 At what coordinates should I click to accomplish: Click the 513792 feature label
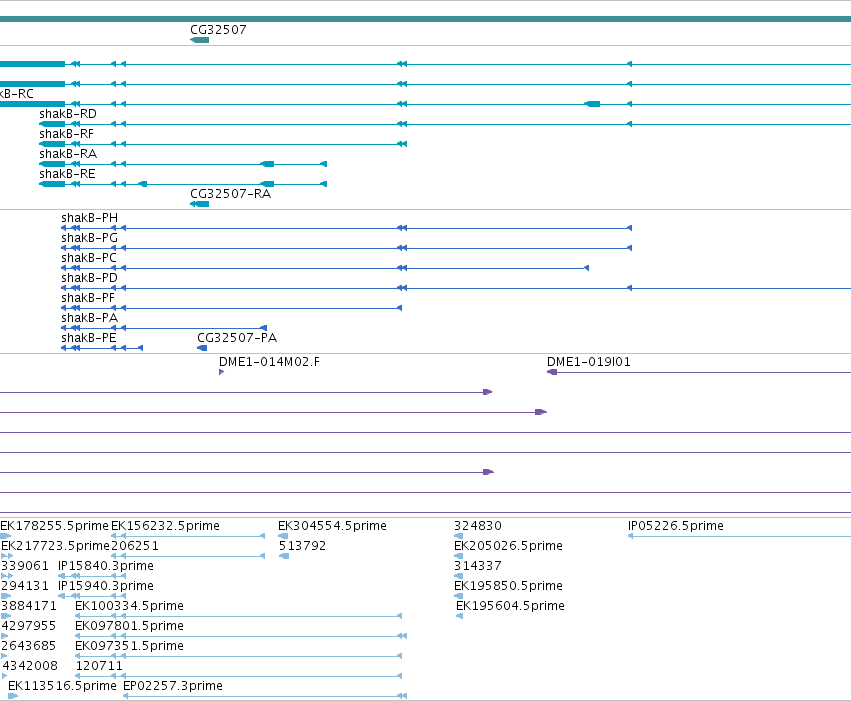302,546
